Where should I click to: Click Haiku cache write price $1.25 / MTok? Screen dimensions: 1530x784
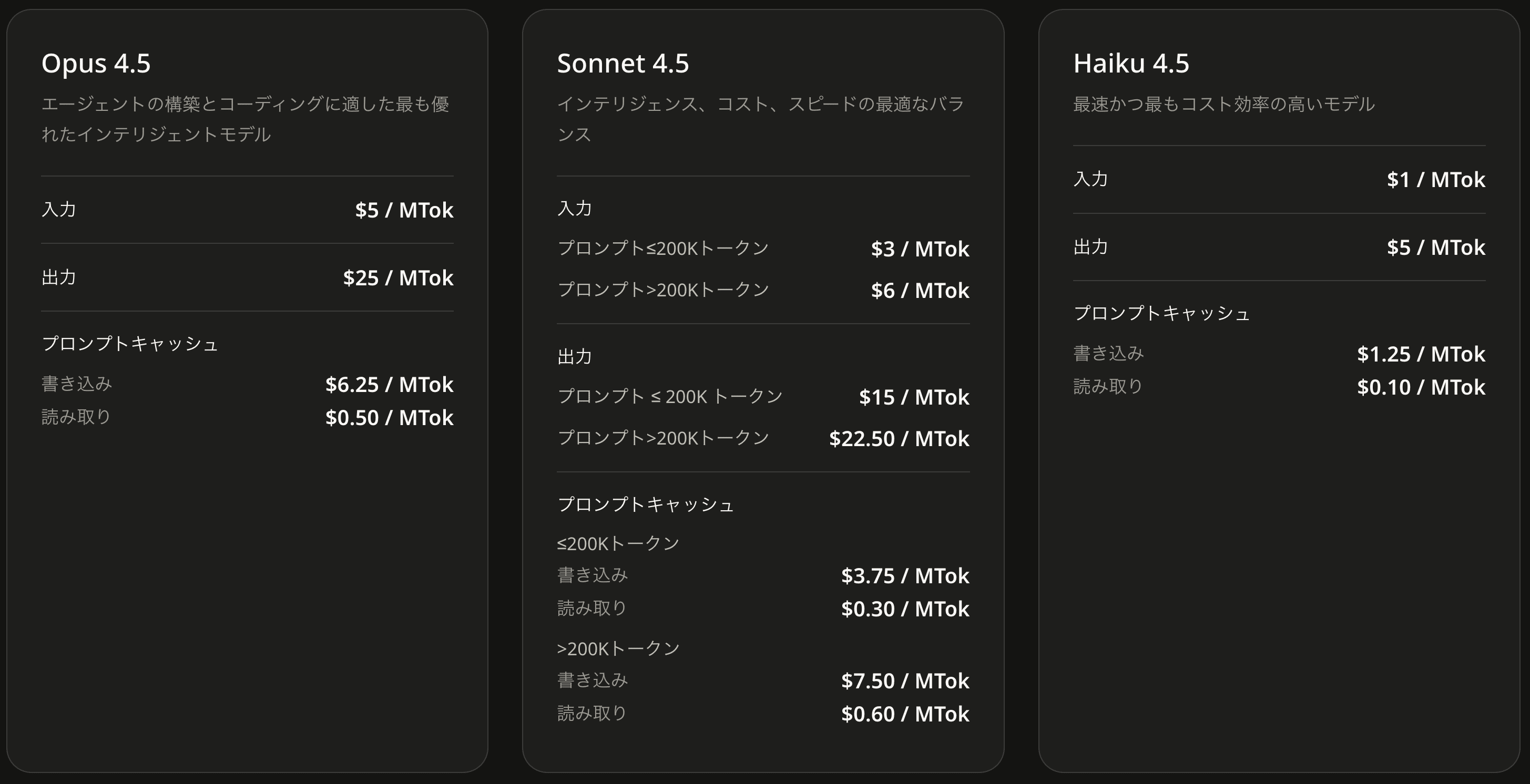[x=1421, y=354]
